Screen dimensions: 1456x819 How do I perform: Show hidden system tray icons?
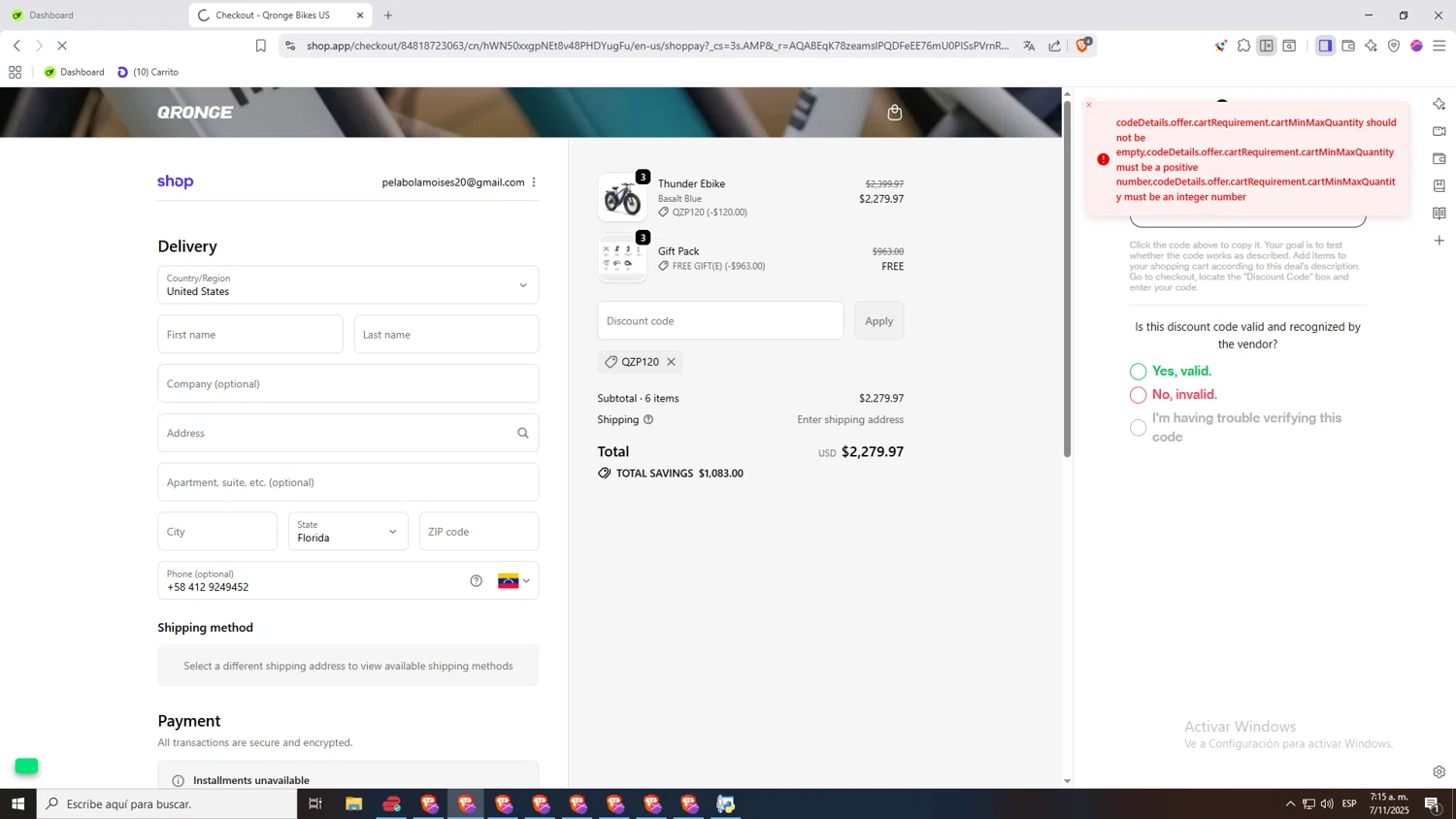(x=1290, y=803)
